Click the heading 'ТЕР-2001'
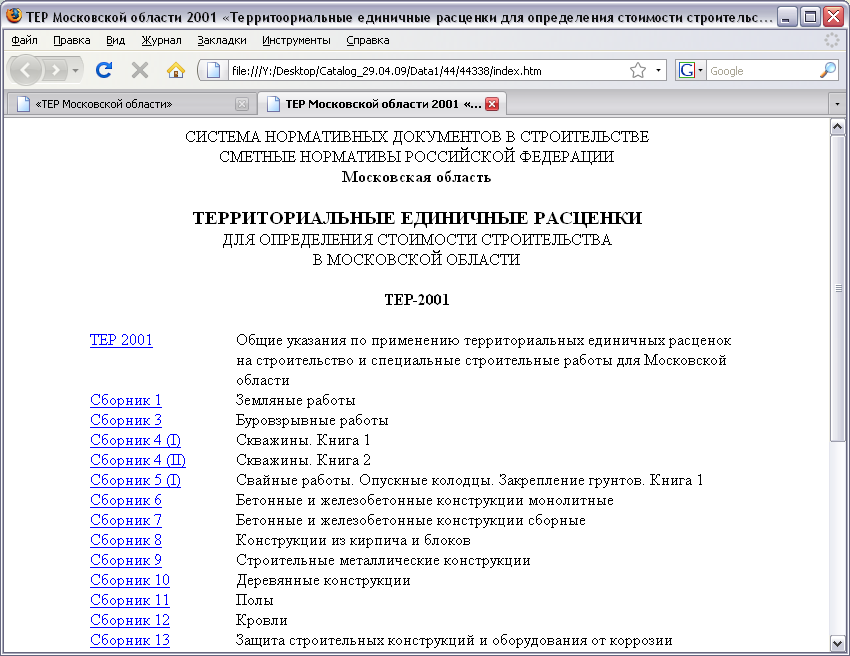The image size is (850, 656). coord(417,300)
